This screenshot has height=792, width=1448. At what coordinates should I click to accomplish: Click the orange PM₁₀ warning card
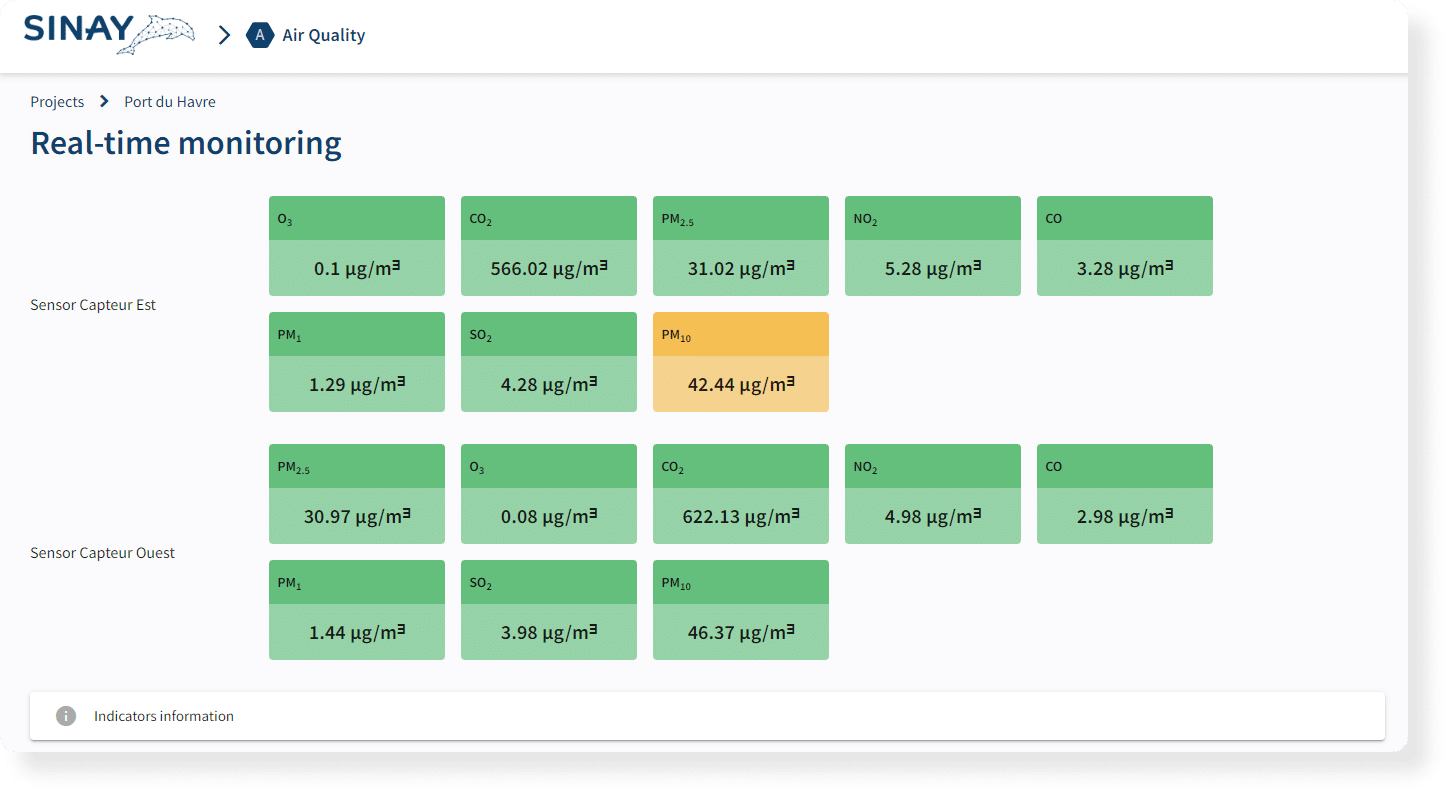[x=740, y=362]
